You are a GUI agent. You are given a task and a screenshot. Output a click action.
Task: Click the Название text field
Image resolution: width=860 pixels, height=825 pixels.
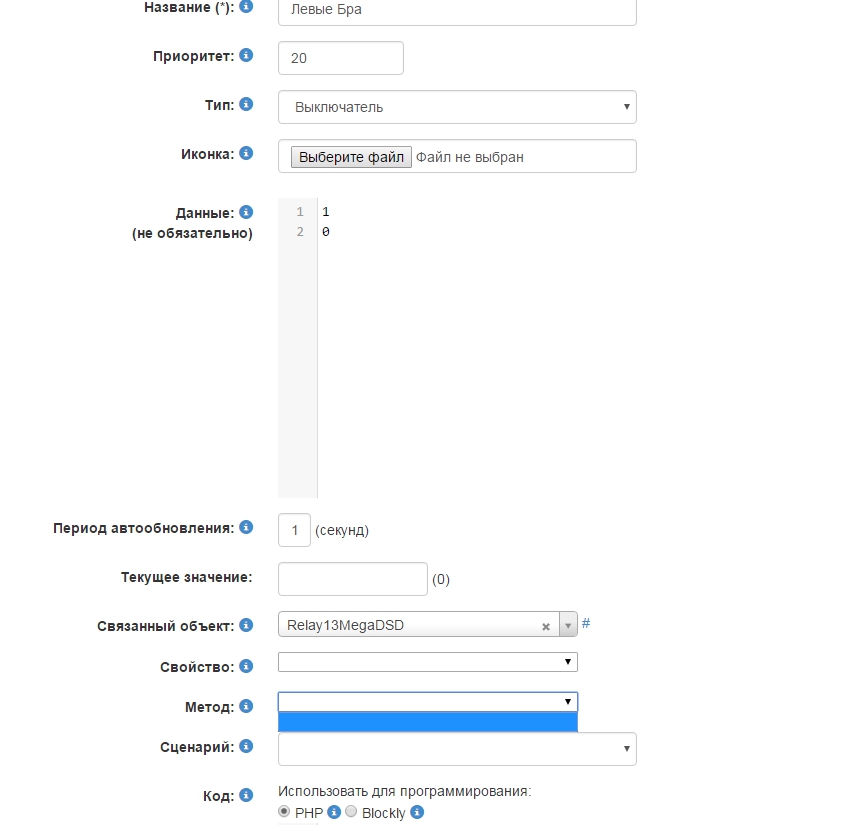point(457,10)
